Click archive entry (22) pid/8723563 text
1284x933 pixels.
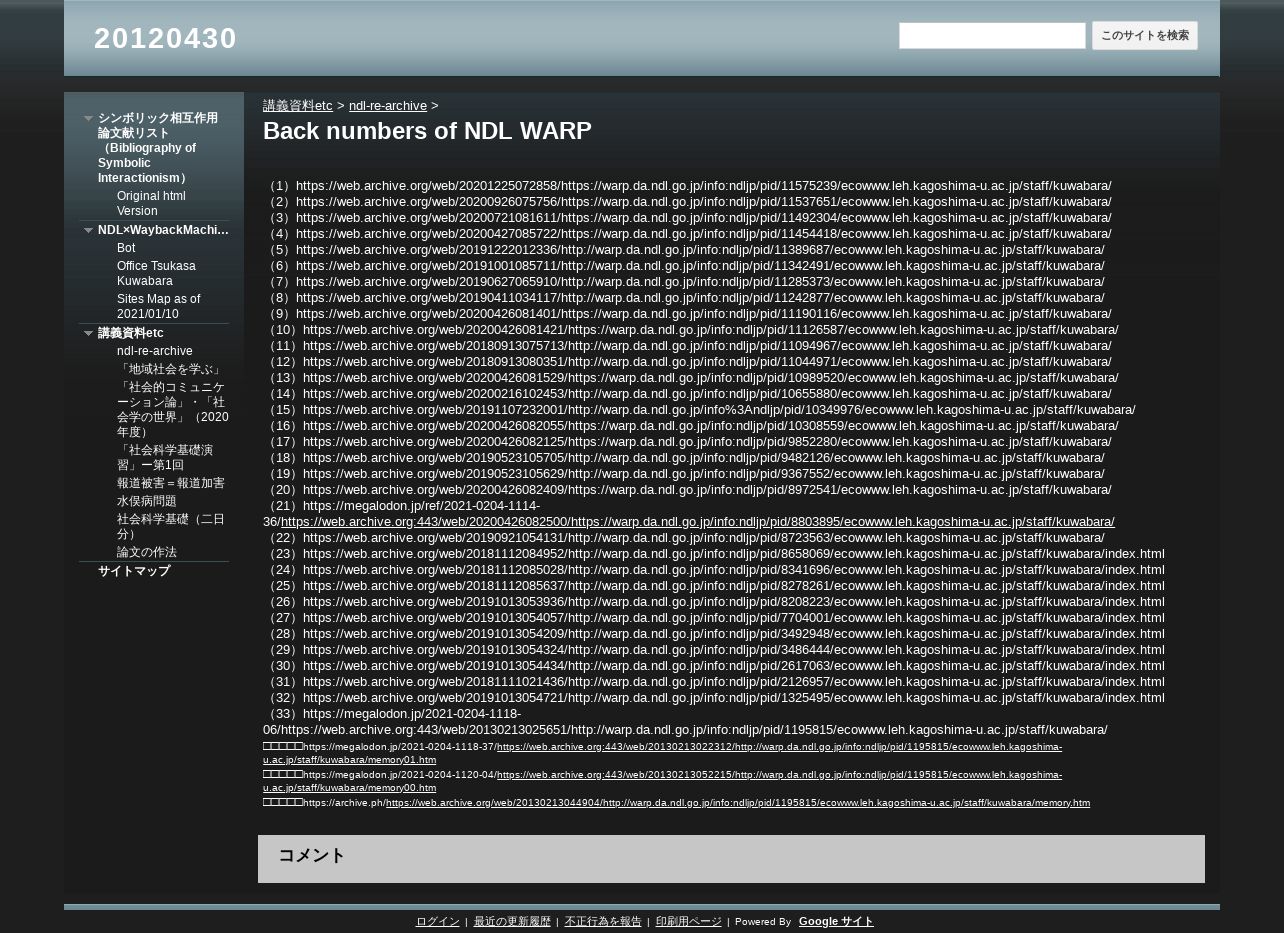tap(684, 538)
